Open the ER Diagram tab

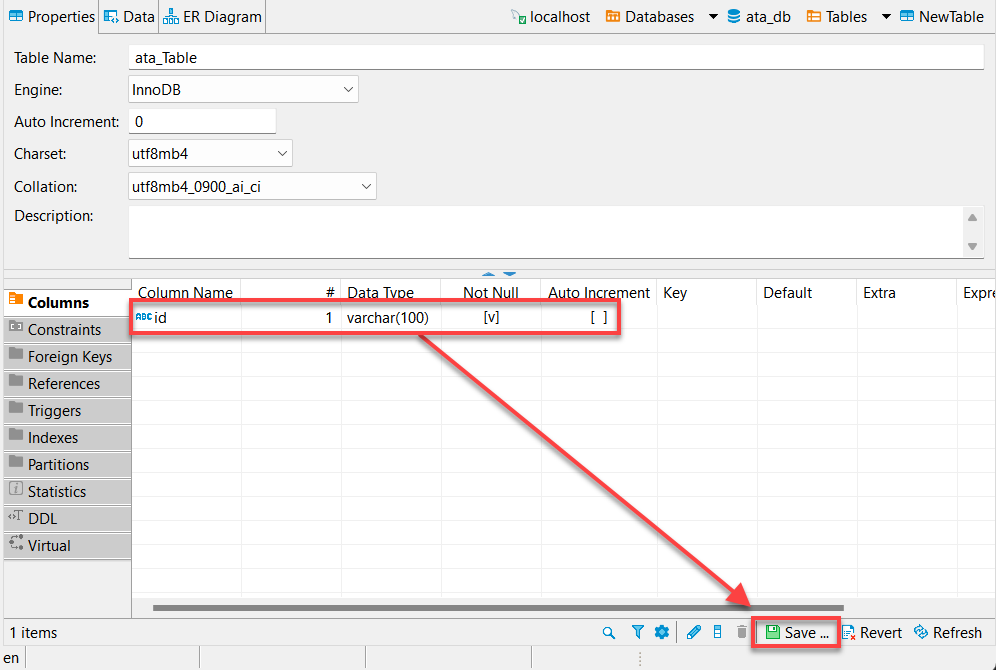pyautogui.click(x=212, y=17)
